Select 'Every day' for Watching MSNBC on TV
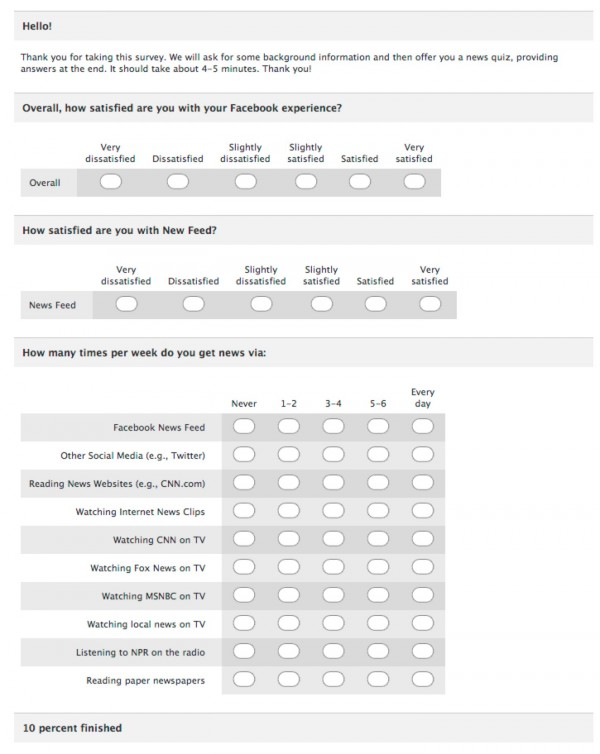600x754 pixels. [422, 596]
